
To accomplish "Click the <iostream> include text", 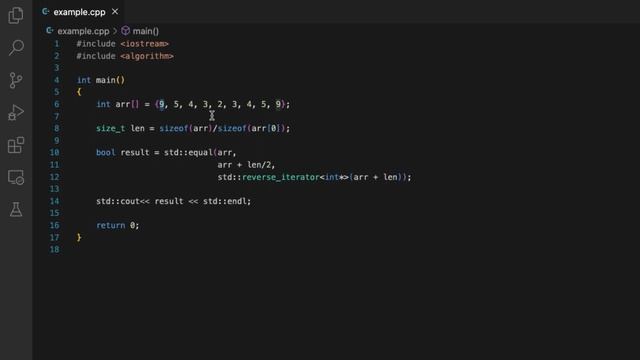I will (144, 44).
